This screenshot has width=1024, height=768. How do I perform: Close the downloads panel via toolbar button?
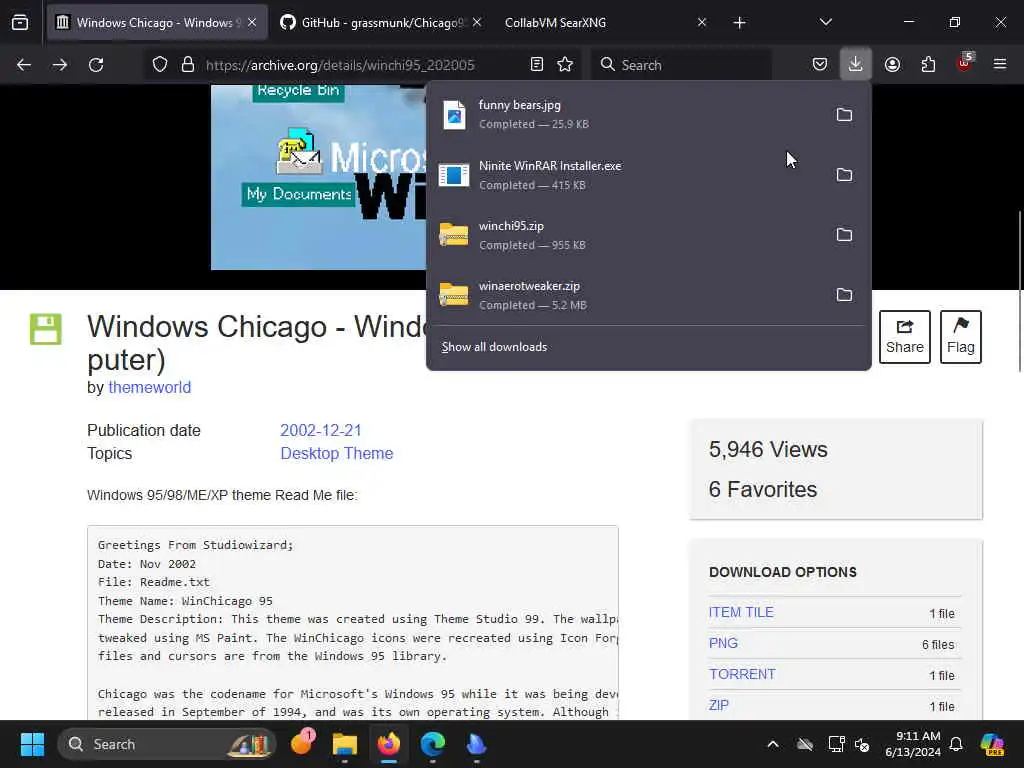pyautogui.click(x=856, y=65)
